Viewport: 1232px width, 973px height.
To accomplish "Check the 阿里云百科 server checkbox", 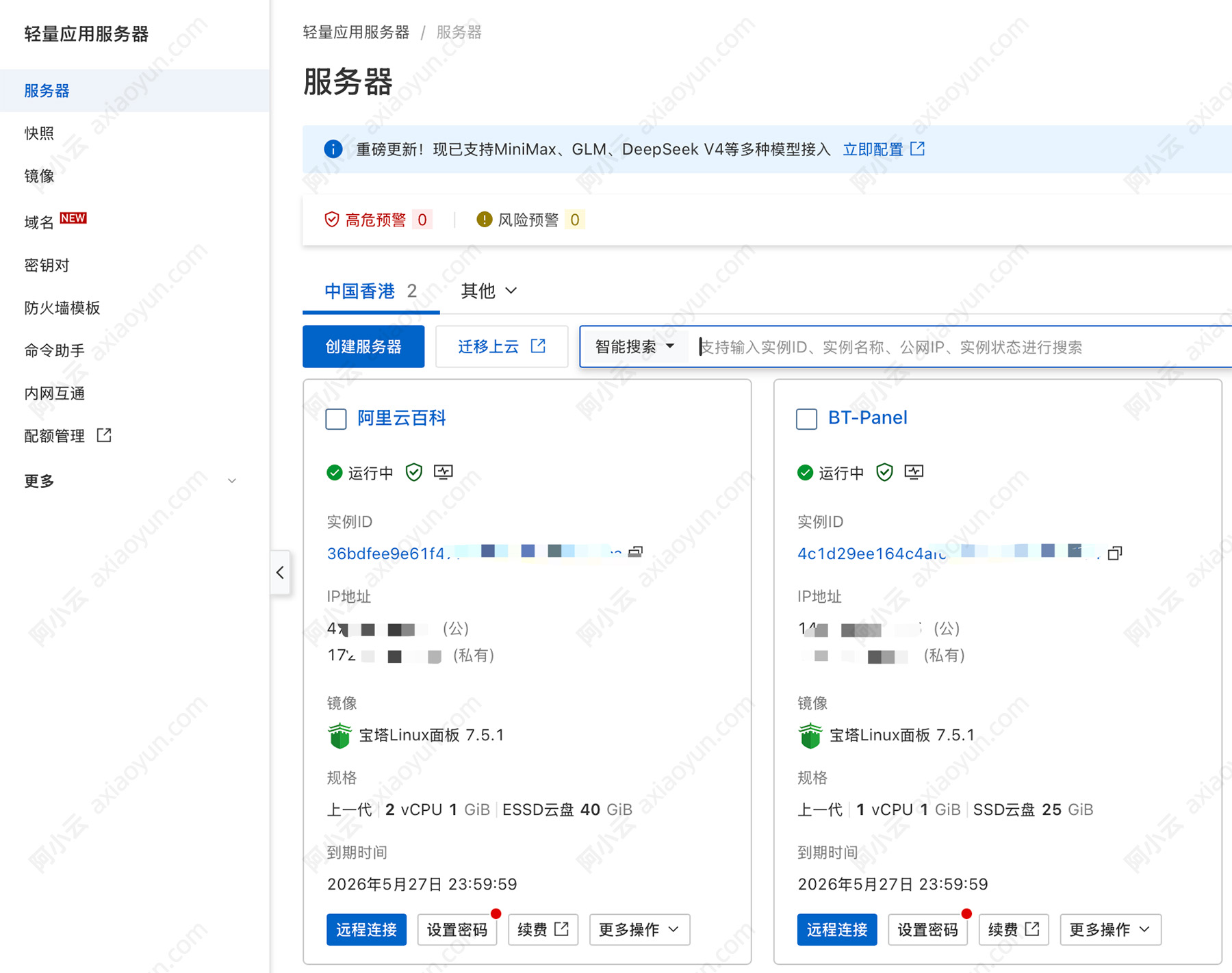I will tap(336, 419).
